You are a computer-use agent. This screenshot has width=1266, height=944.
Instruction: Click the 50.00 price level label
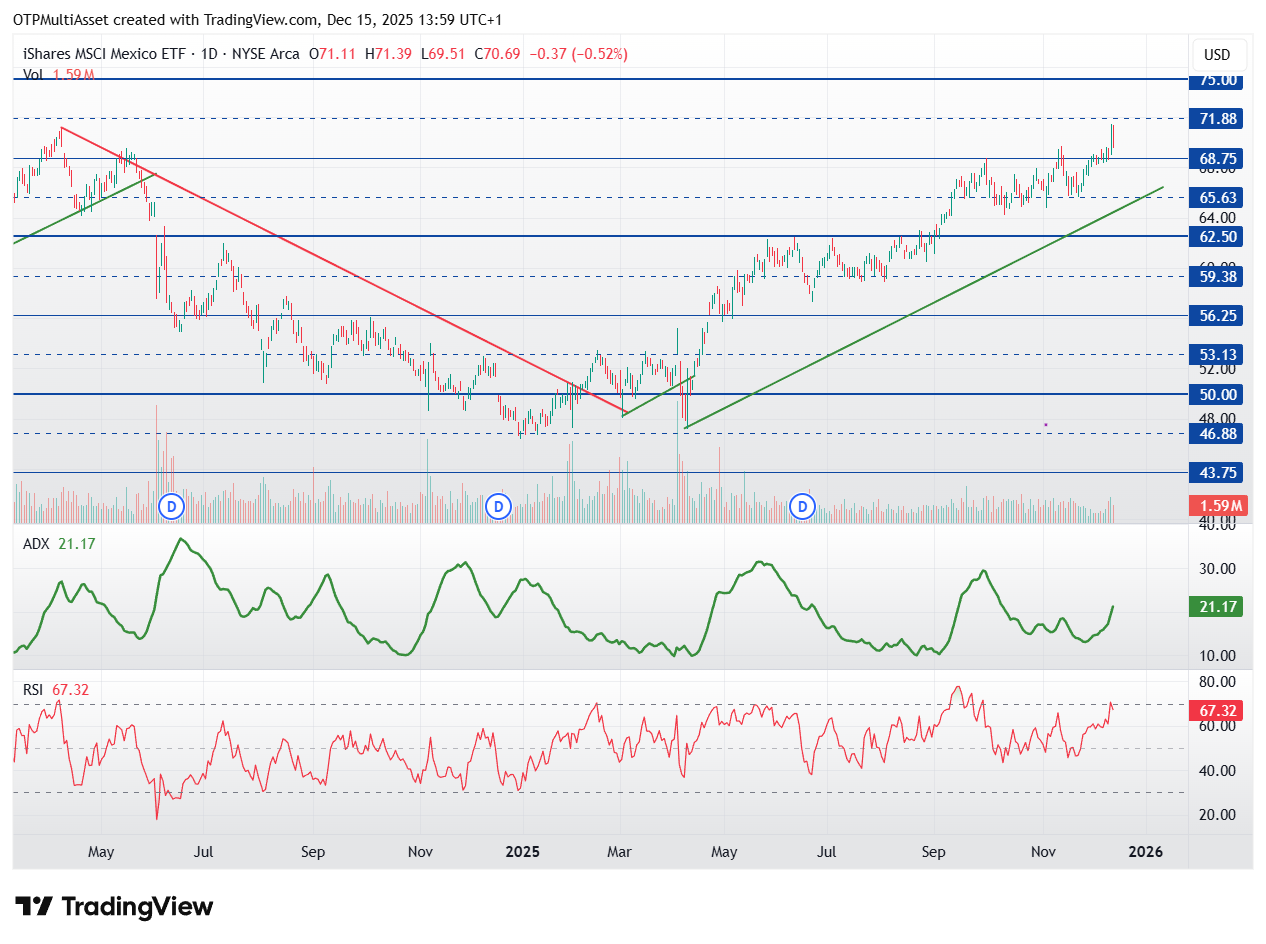tap(1216, 394)
